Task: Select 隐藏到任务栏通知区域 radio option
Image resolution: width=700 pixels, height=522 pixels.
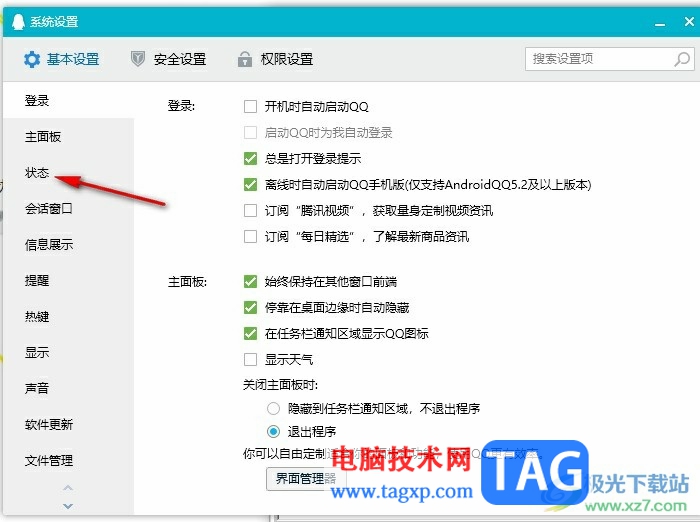Action: [273, 409]
